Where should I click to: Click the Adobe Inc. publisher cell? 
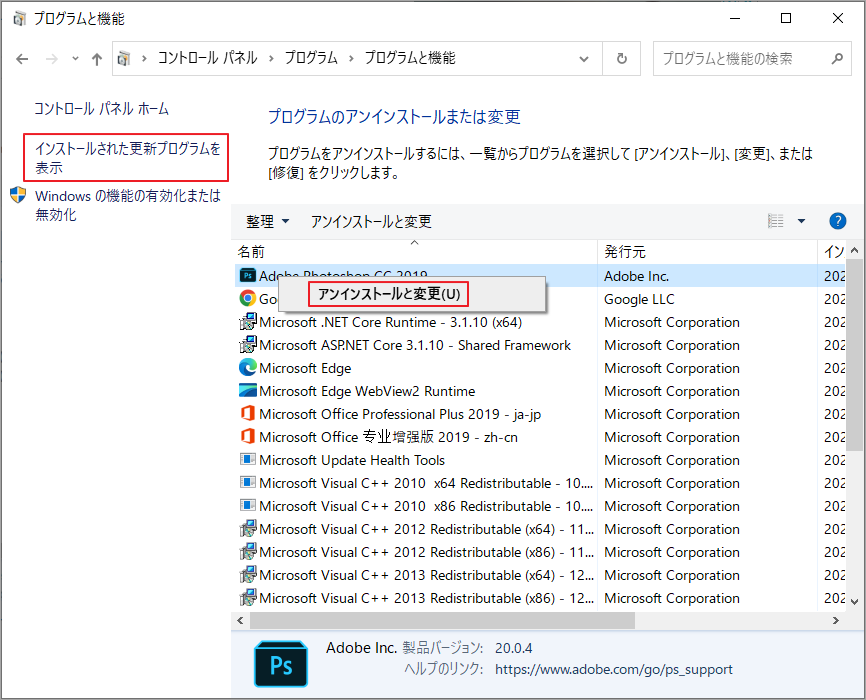pyautogui.click(x=636, y=276)
